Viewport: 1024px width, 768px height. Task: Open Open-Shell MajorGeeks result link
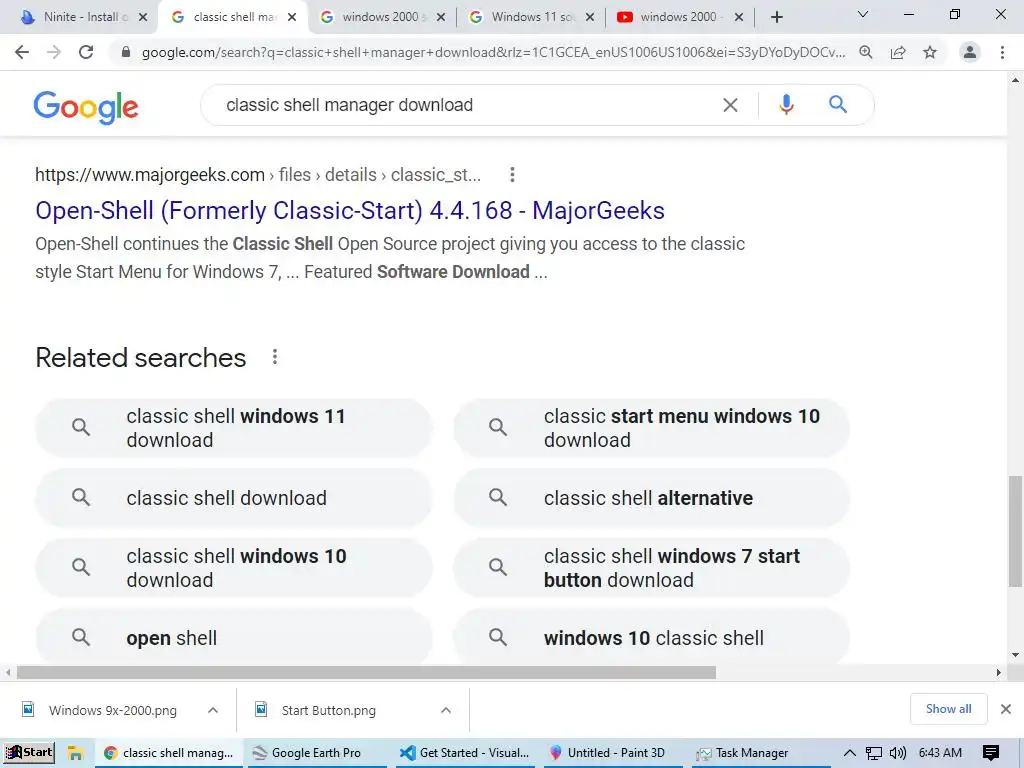[350, 211]
